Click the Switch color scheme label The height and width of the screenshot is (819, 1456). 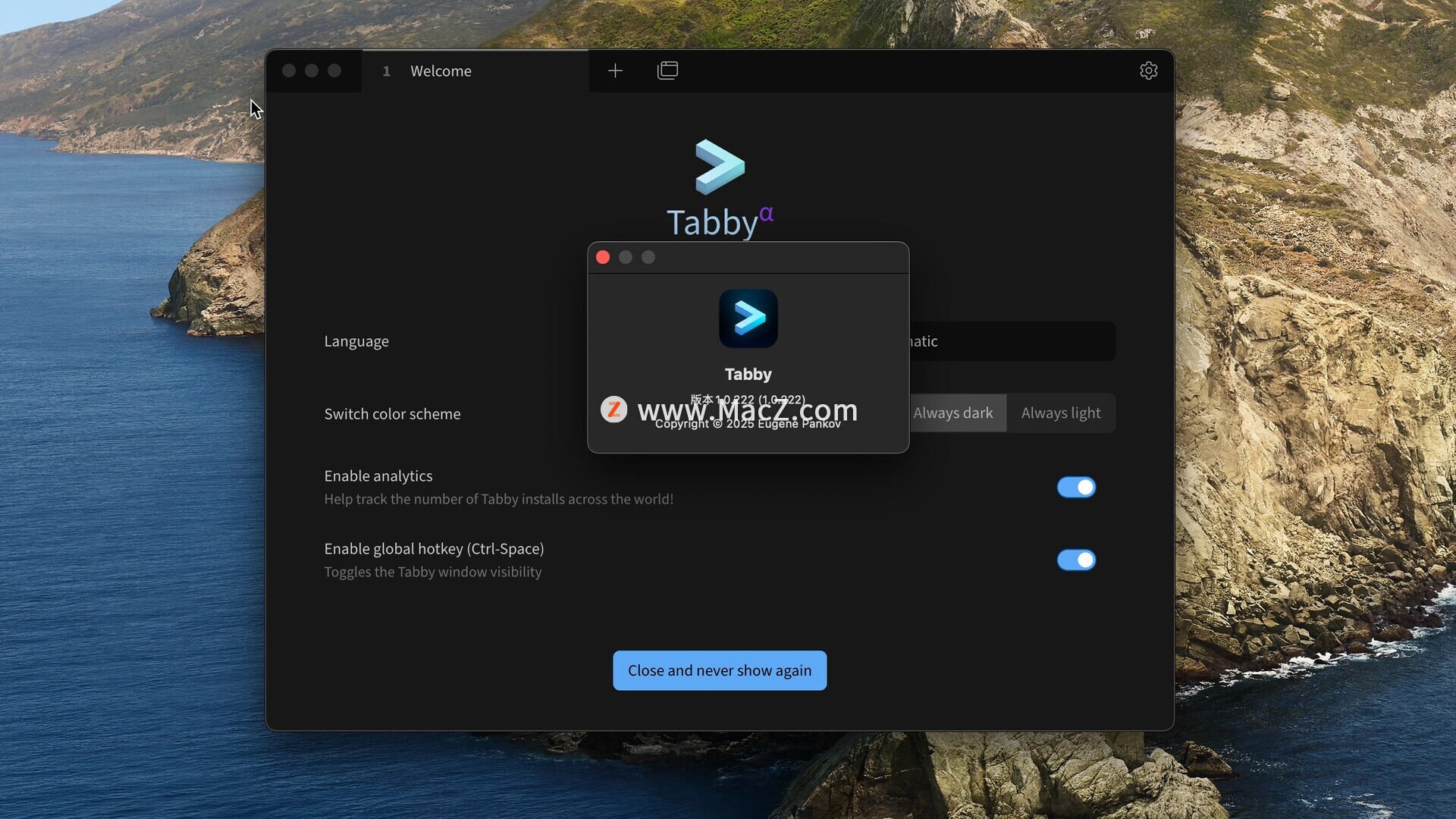tap(392, 413)
